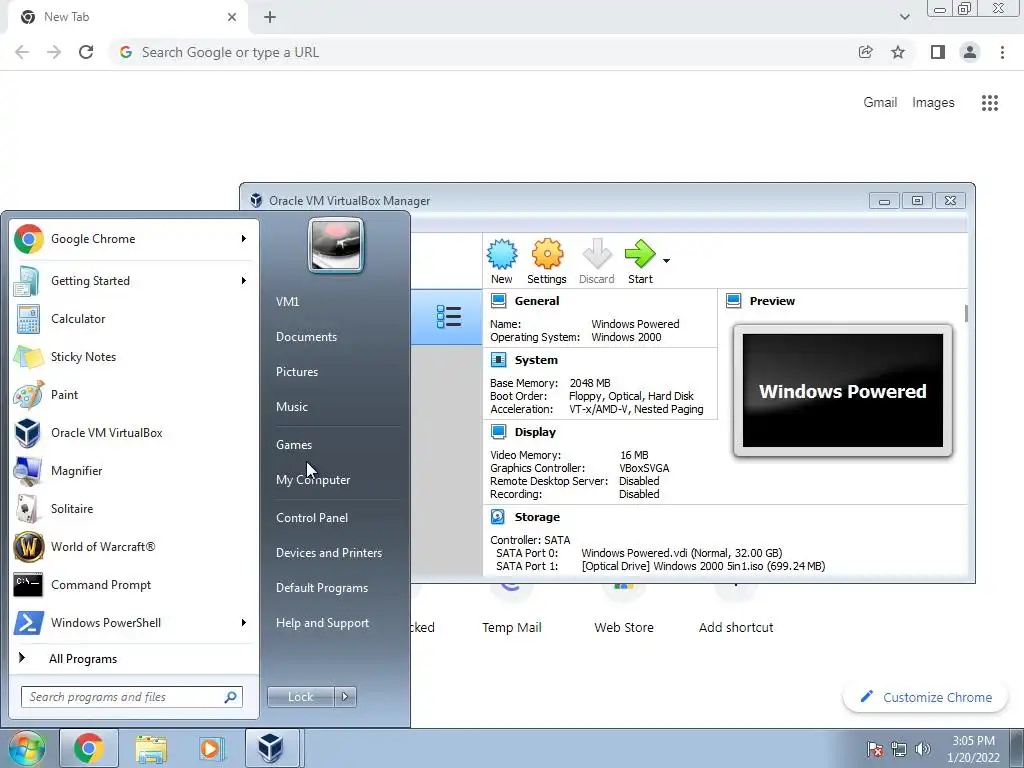The image size is (1024, 768).
Task: Open Help and Support
Action: [x=323, y=623]
